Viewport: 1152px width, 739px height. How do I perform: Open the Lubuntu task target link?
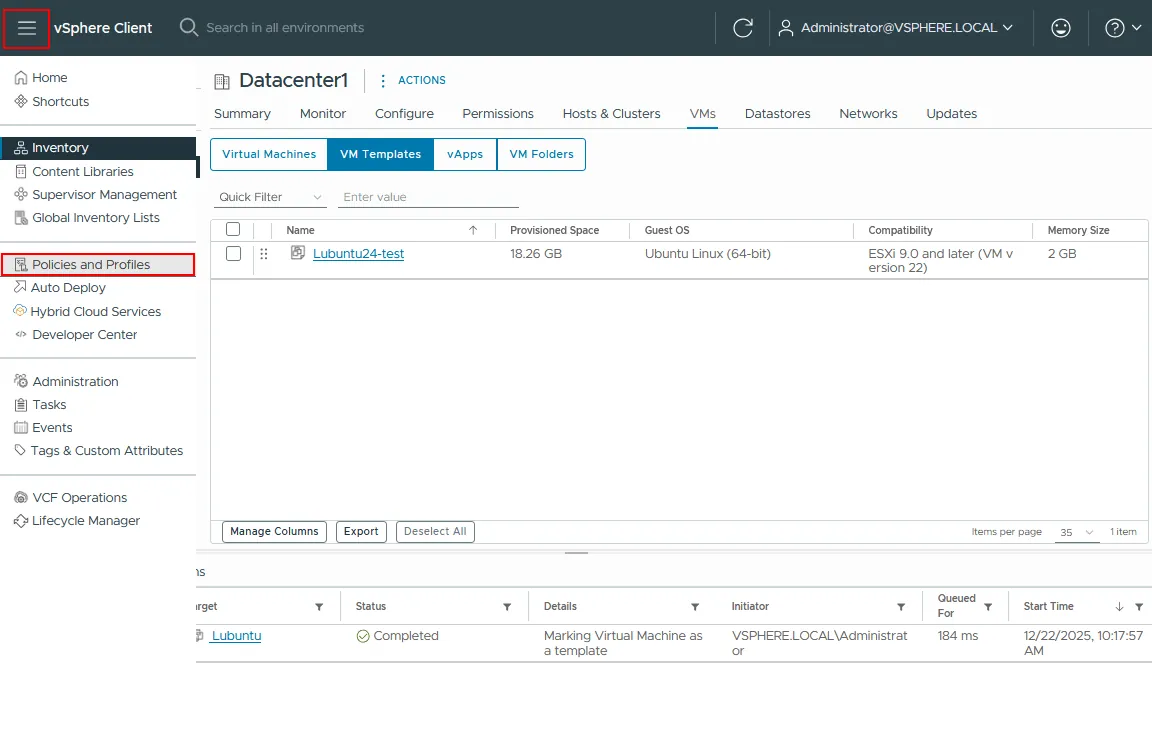coord(237,636)
